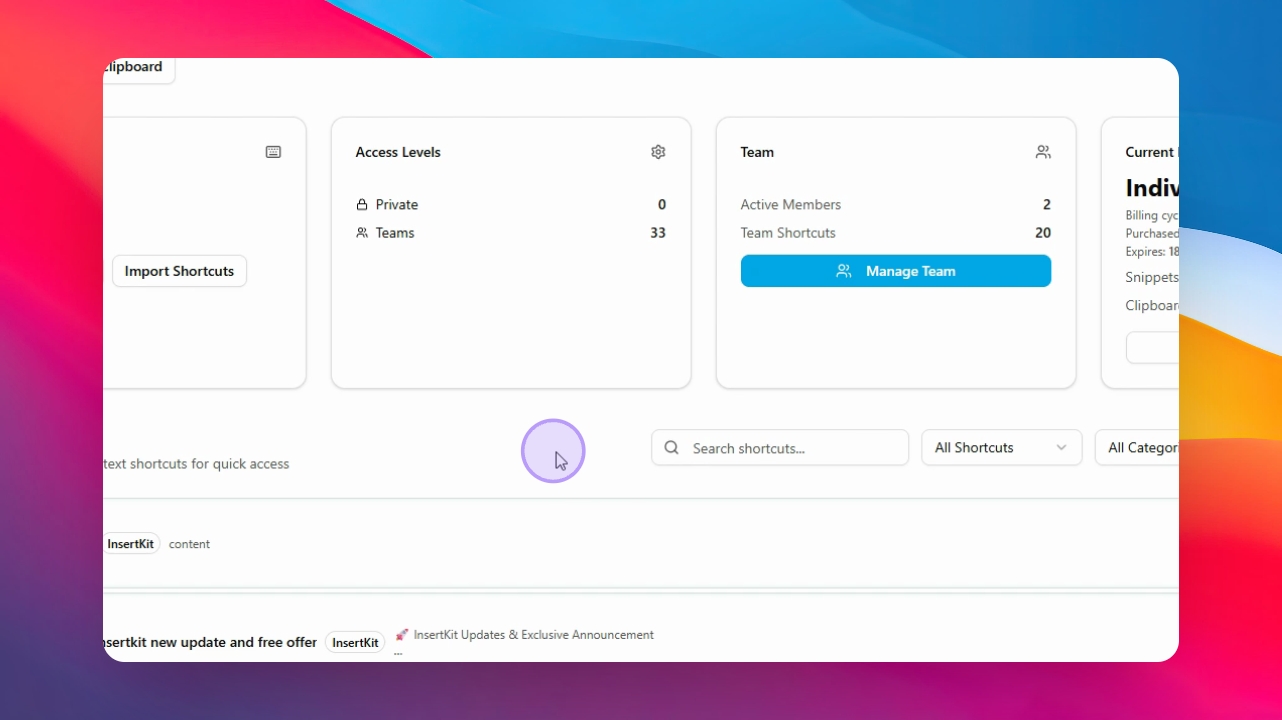Click the InsertKit tag on the update shortcut row
This screenshot has height=720, width=1282.
[355, 643]
